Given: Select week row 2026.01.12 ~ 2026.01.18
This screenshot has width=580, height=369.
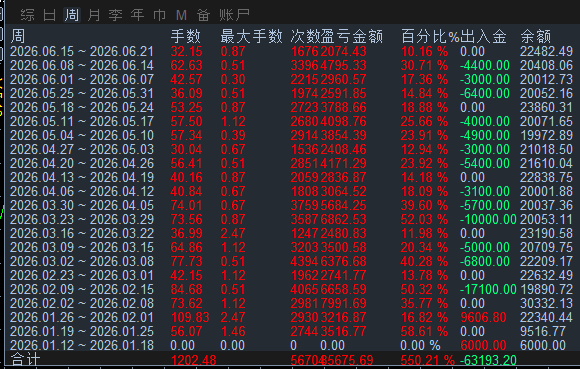Looking at the screenshot, I should [x=291, y=345].
